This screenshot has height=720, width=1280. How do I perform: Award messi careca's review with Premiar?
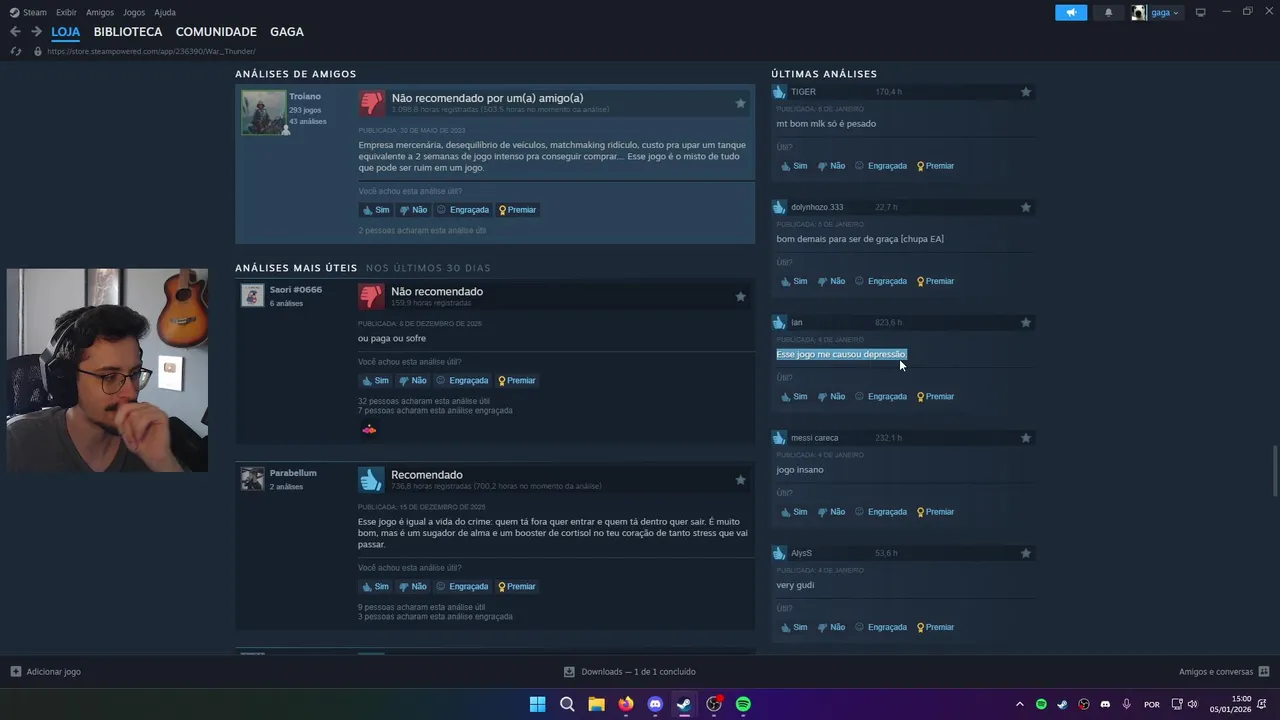[x=935, y=512]
